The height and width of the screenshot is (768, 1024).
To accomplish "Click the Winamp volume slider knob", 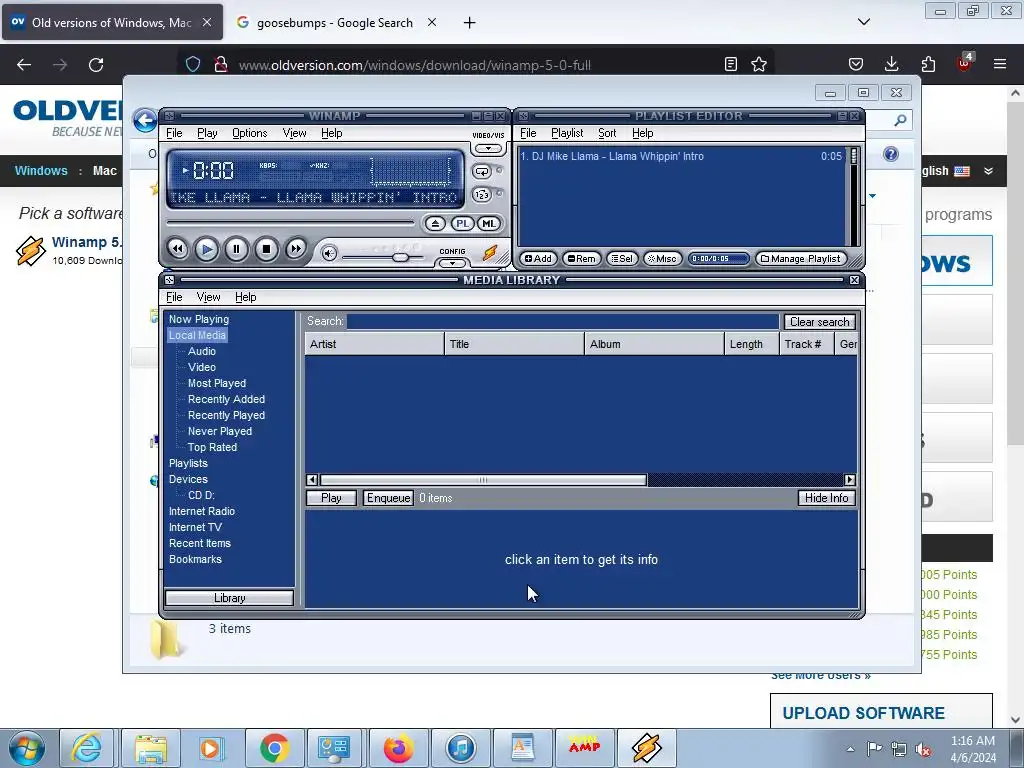I will click(400, 257).
